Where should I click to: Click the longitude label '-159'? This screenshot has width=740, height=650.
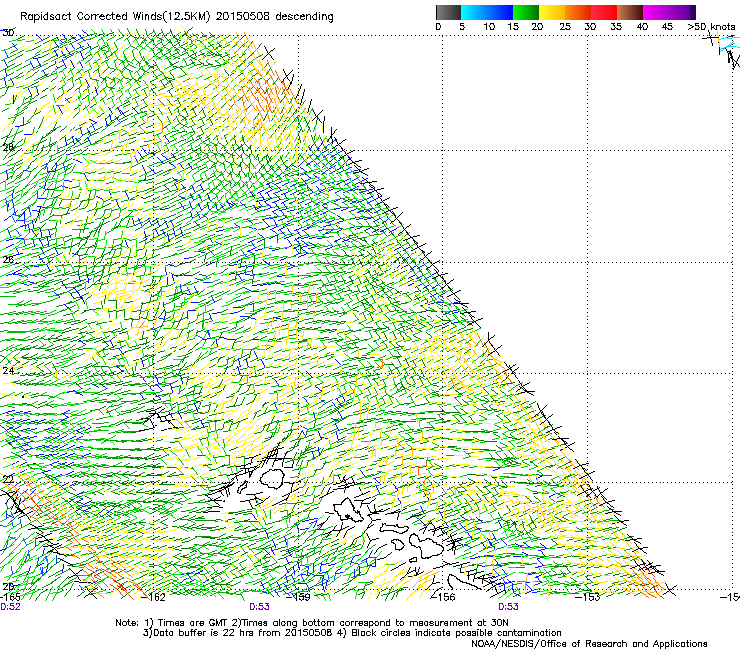[x=299, y=597]
